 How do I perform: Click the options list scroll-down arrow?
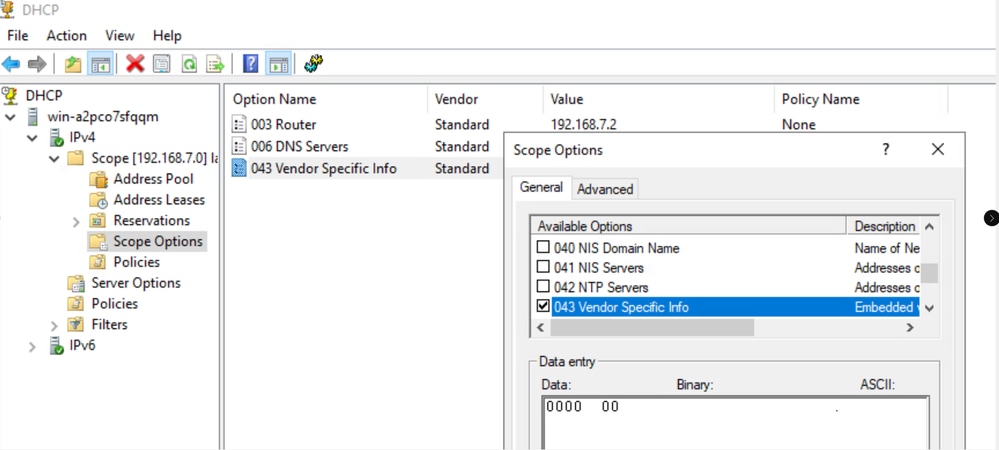pos(930,308)
